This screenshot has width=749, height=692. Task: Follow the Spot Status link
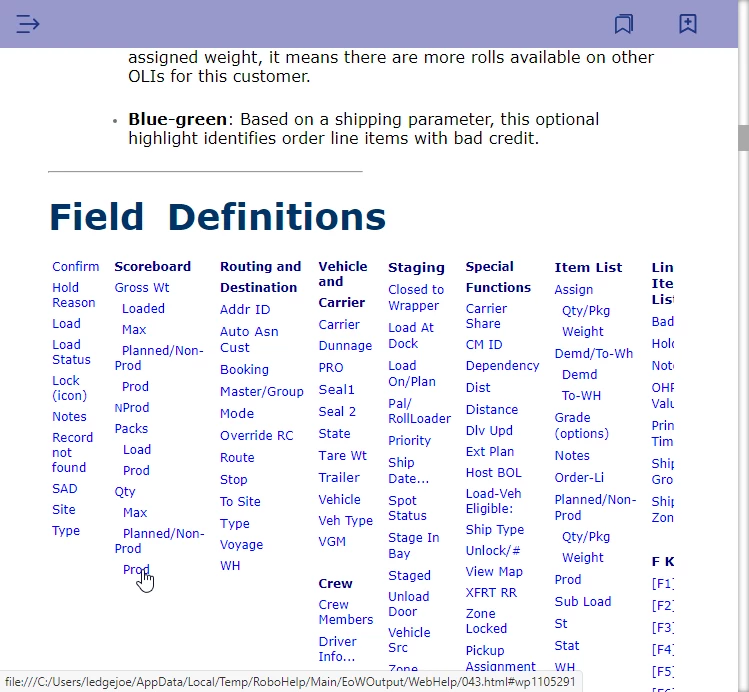pyautogui.click(x=407, y=508)
